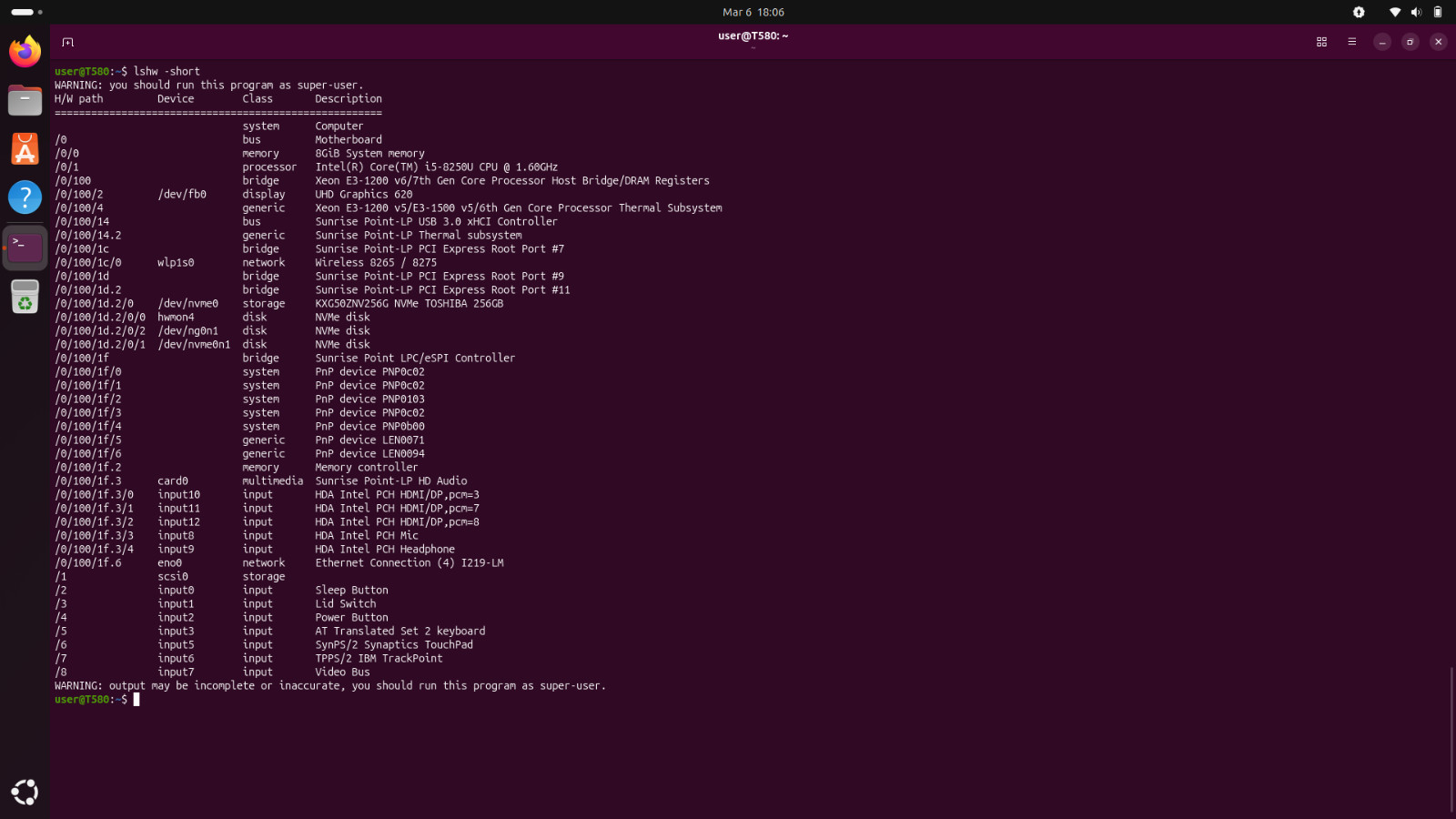1456x819 pixels.
Task: Click the terminal's vertical scrollbar
Action: coord(1451,739)
